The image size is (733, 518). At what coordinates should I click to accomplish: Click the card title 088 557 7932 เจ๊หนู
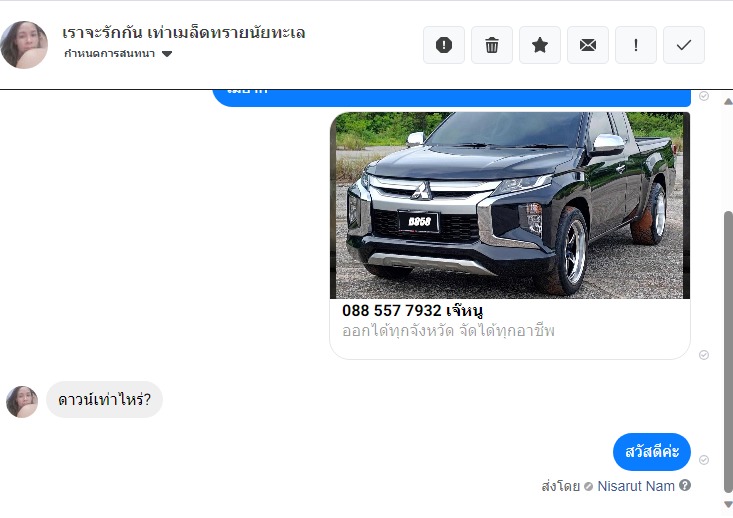pyautogui.click(x=412, y=310)
